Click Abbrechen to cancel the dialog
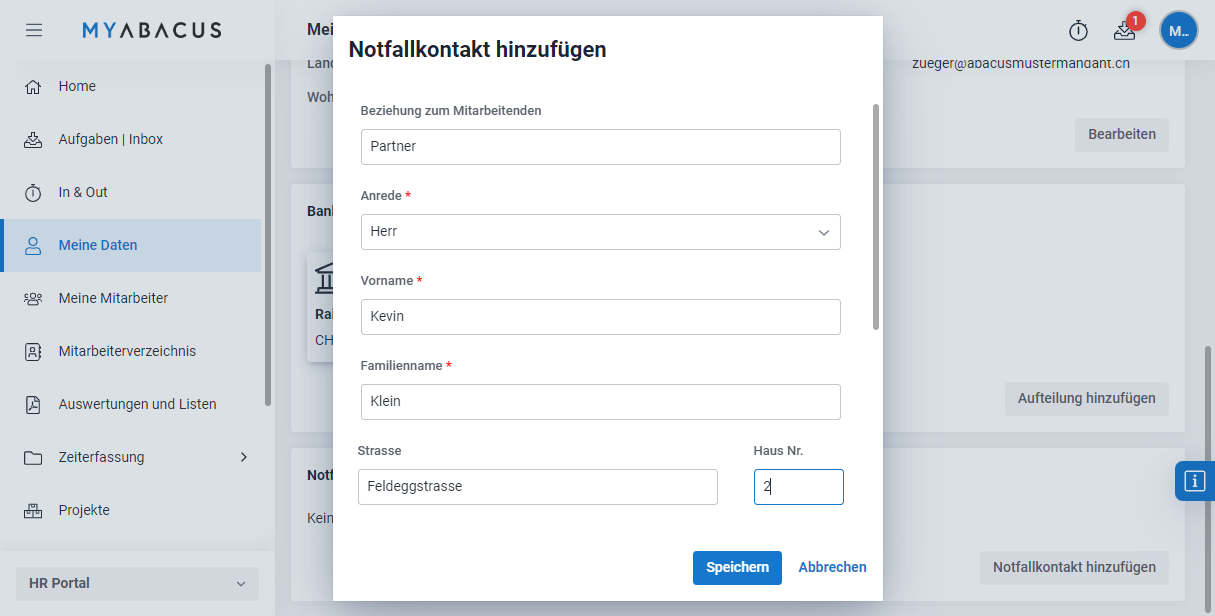Screen dimensions: 1215x616 832,568
